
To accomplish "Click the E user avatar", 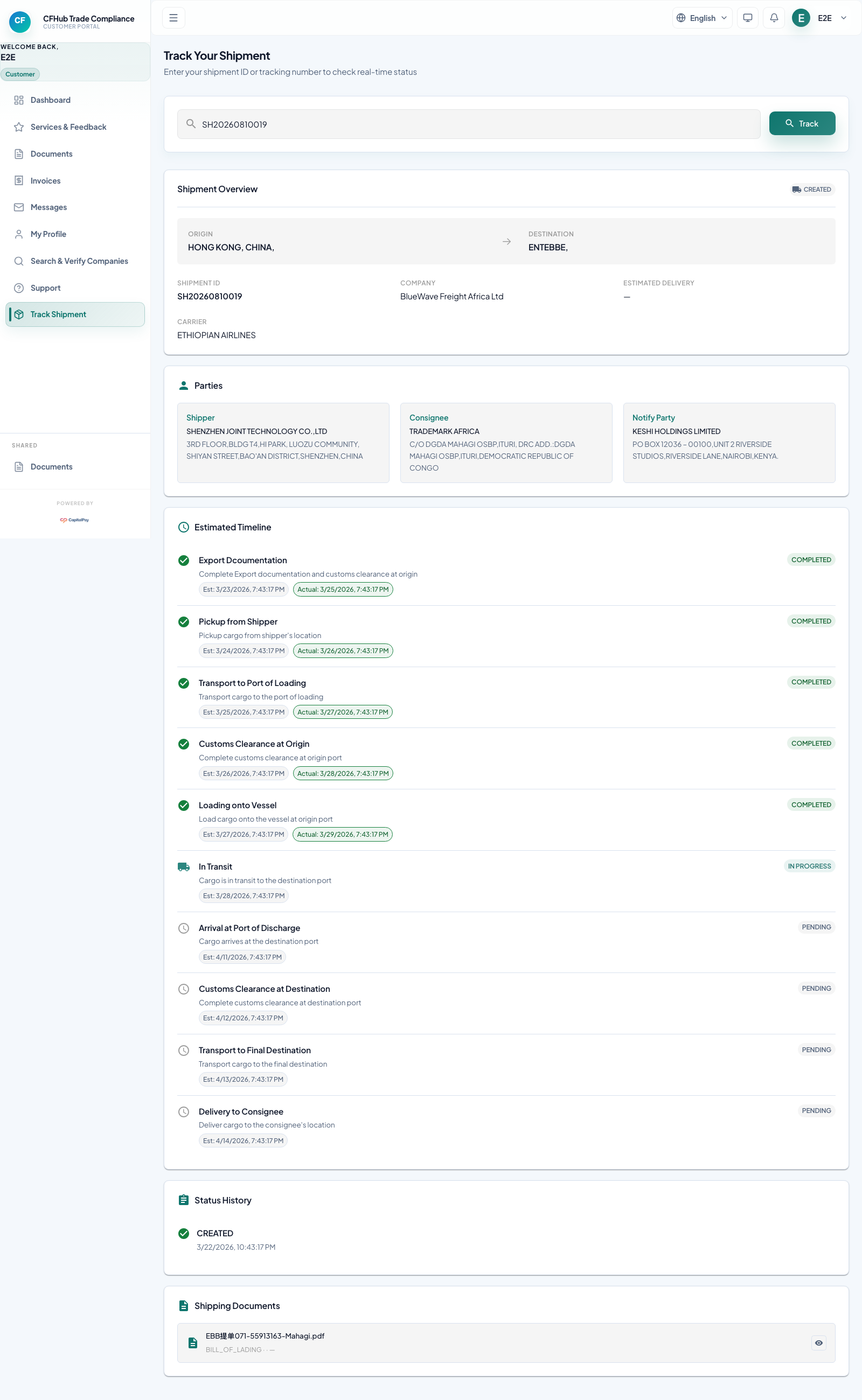I will 801,18.
